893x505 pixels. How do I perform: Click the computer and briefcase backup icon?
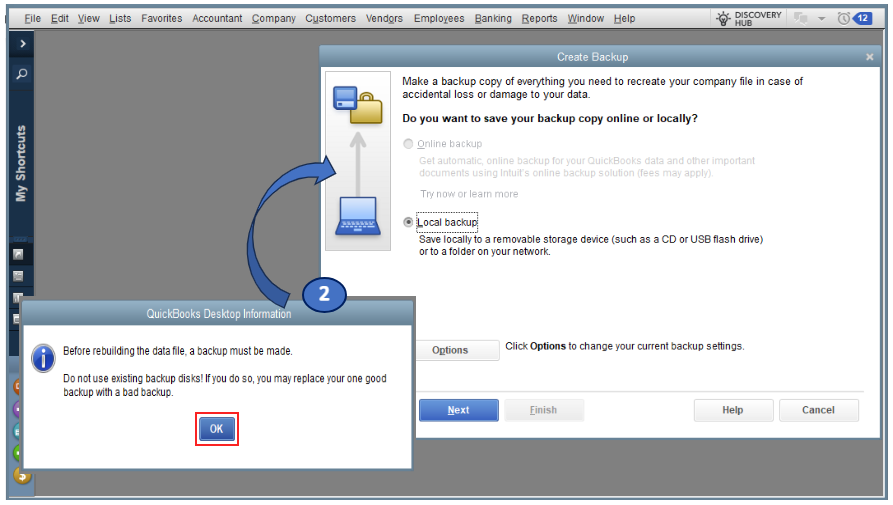click(x=358, y=105)
